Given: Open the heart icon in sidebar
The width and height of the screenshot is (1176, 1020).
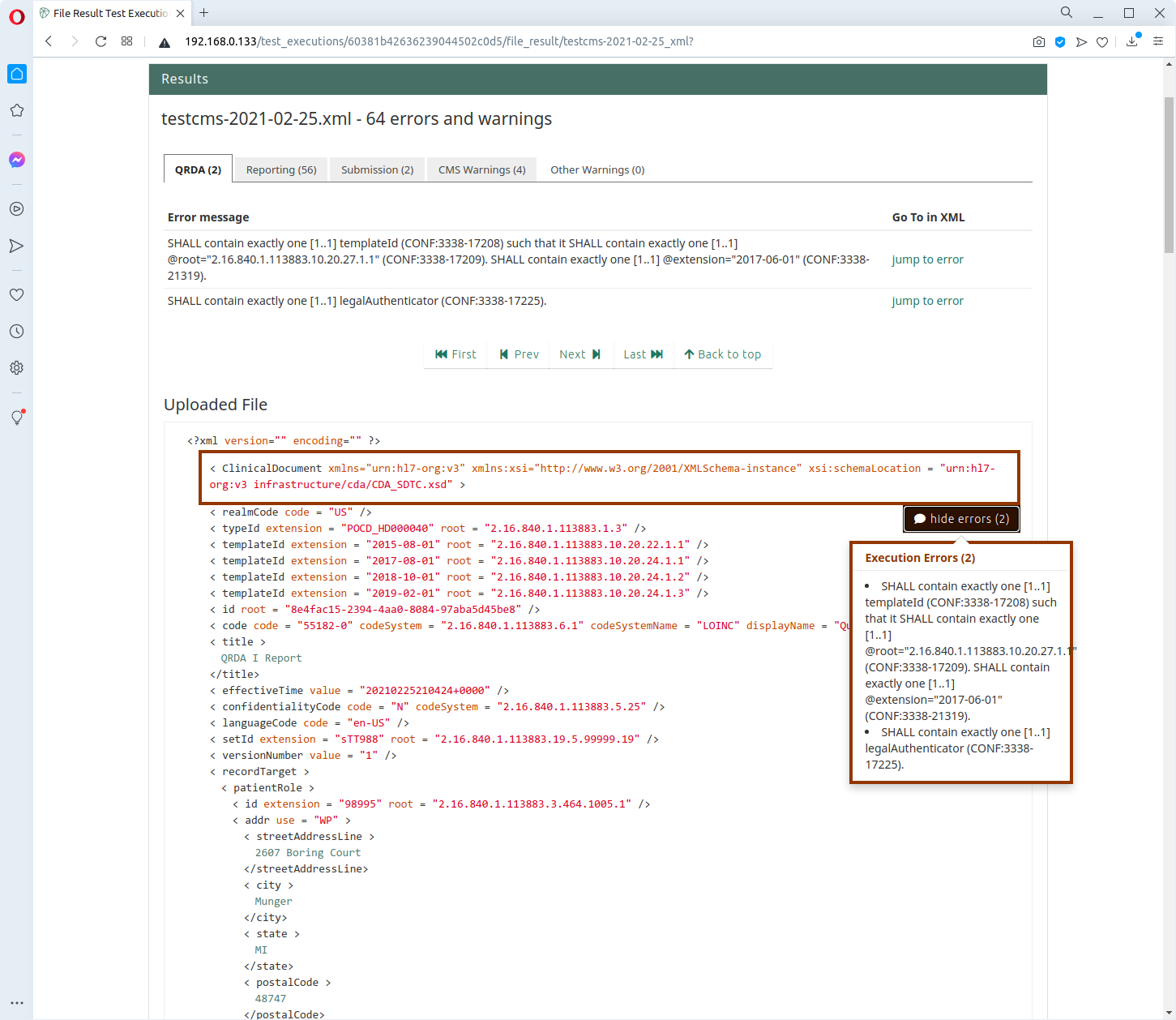Looking at the screenshot, I should click(x=17, y=294).
